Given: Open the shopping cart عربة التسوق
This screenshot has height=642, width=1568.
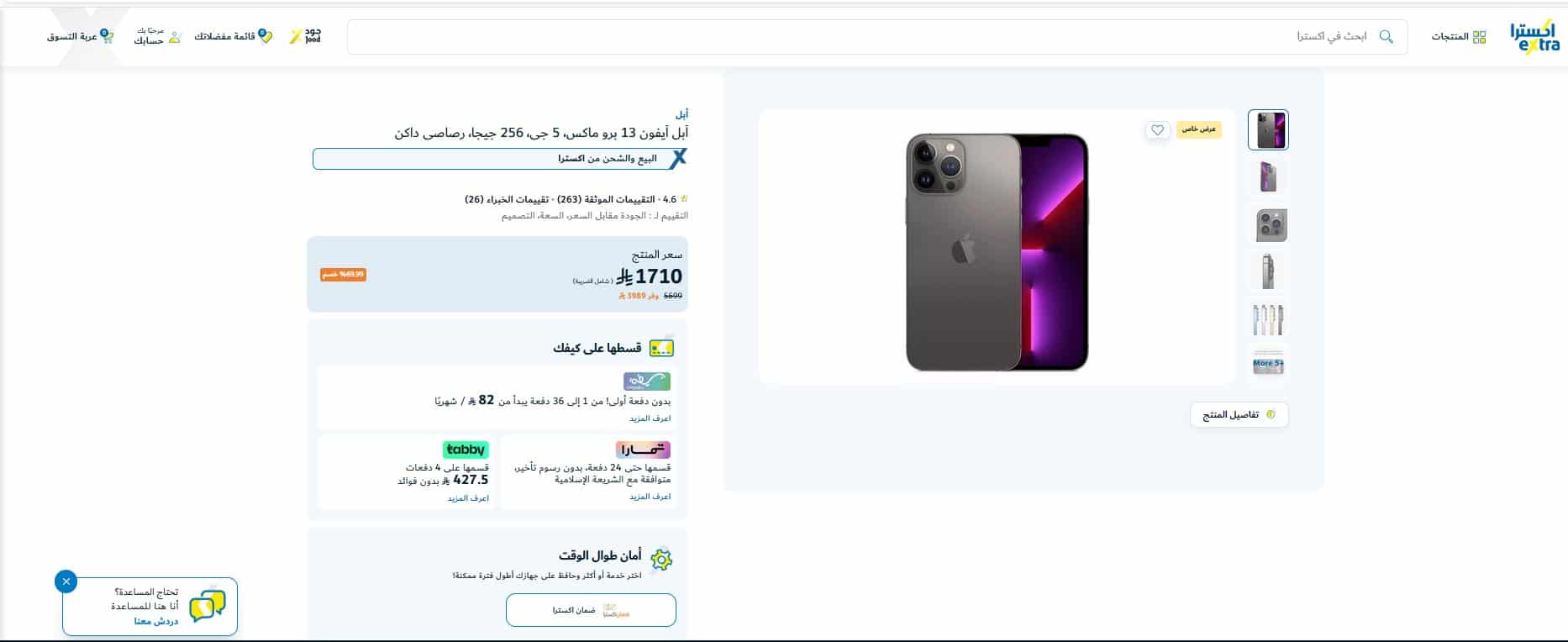Looking at the screenshot, I should coord(81,36).
